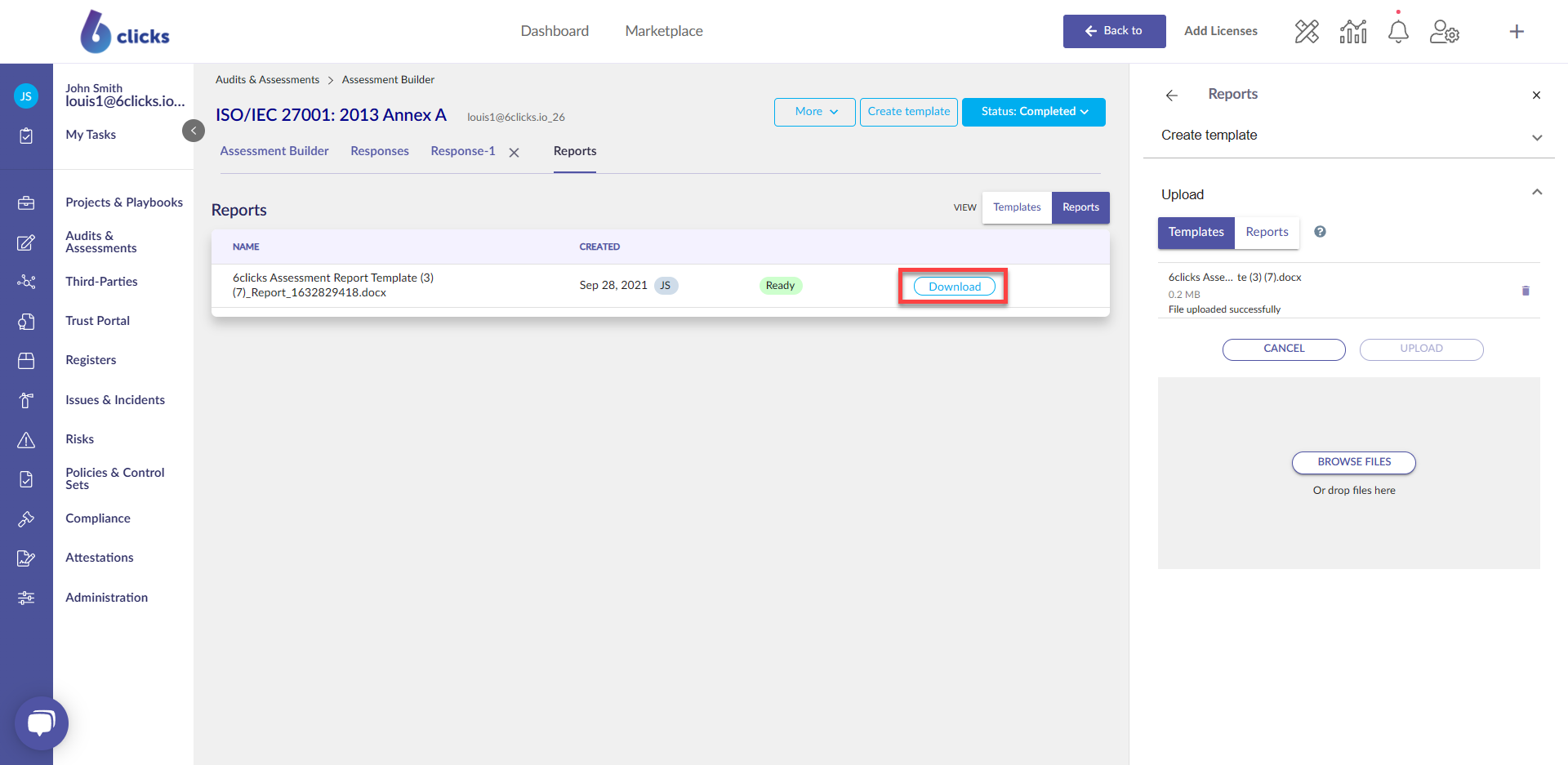Open the Assessment Builder tab
Image resolution: width=1568 pixels, height=765 pixels.
(274, 151)
